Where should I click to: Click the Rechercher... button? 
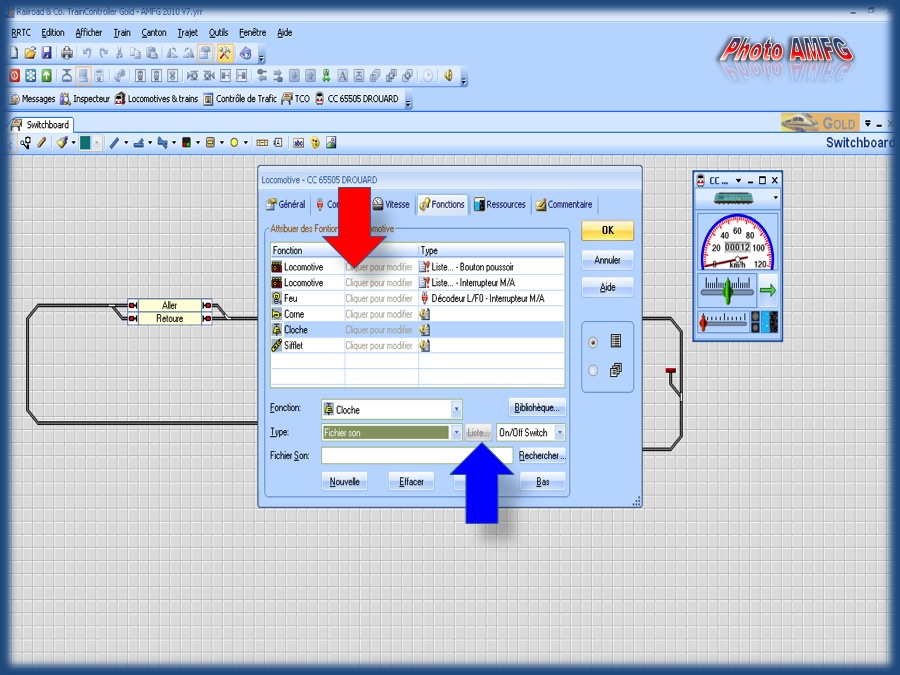[x=542, y=455]
